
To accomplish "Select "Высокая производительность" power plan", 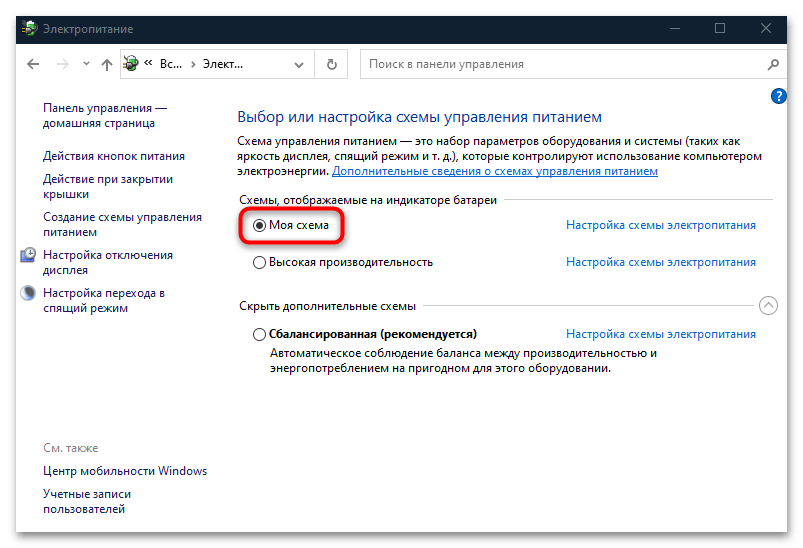I will [x=260, y=262].
